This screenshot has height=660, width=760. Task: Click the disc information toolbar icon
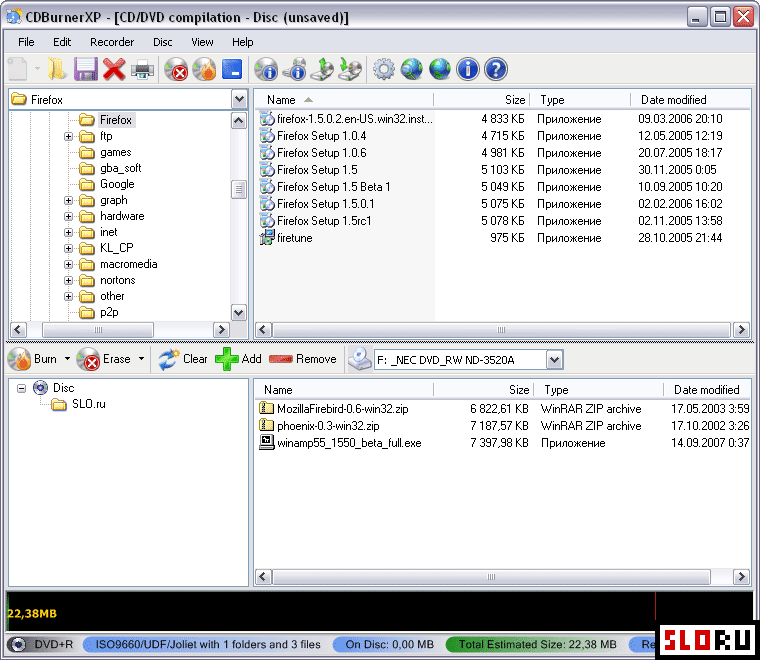pyautogui.click(x=266, y=69)
